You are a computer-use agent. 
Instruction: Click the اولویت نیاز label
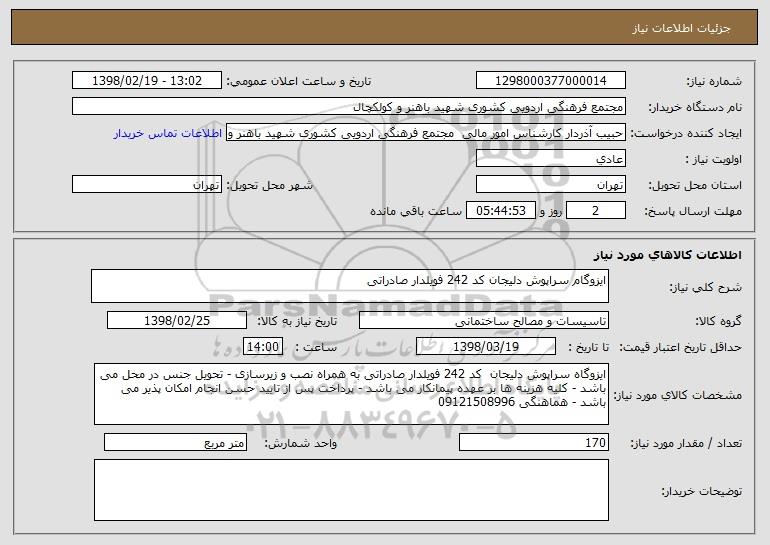pos(714,160)
